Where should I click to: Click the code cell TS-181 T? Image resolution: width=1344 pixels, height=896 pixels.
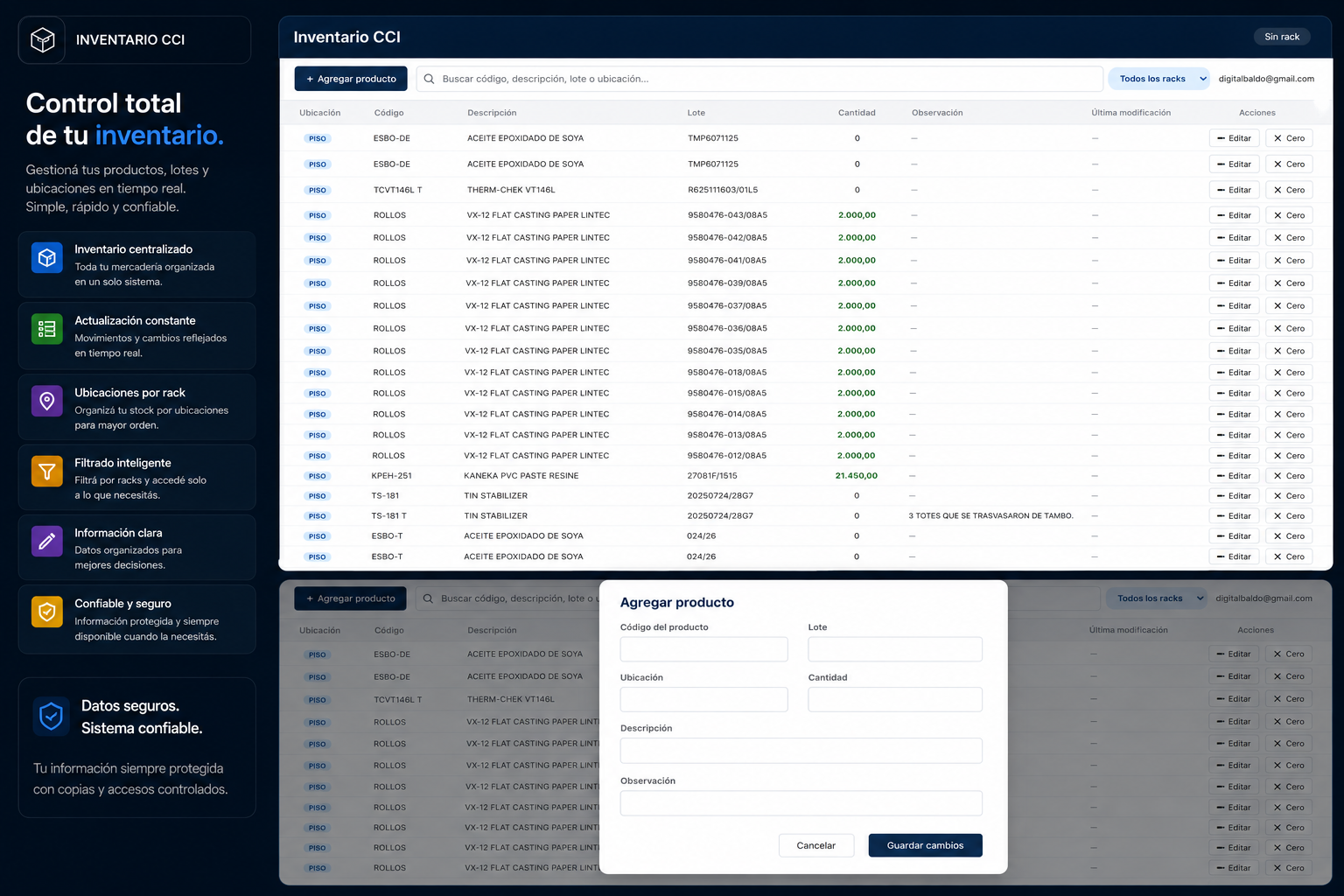[x=388, y=516]
